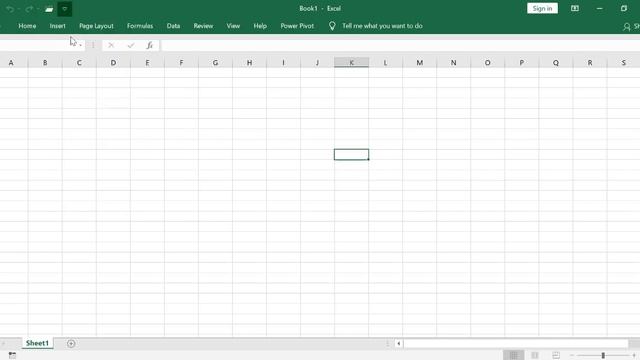Click the Enter checkmark formula bar icon

tap(131, 45)
